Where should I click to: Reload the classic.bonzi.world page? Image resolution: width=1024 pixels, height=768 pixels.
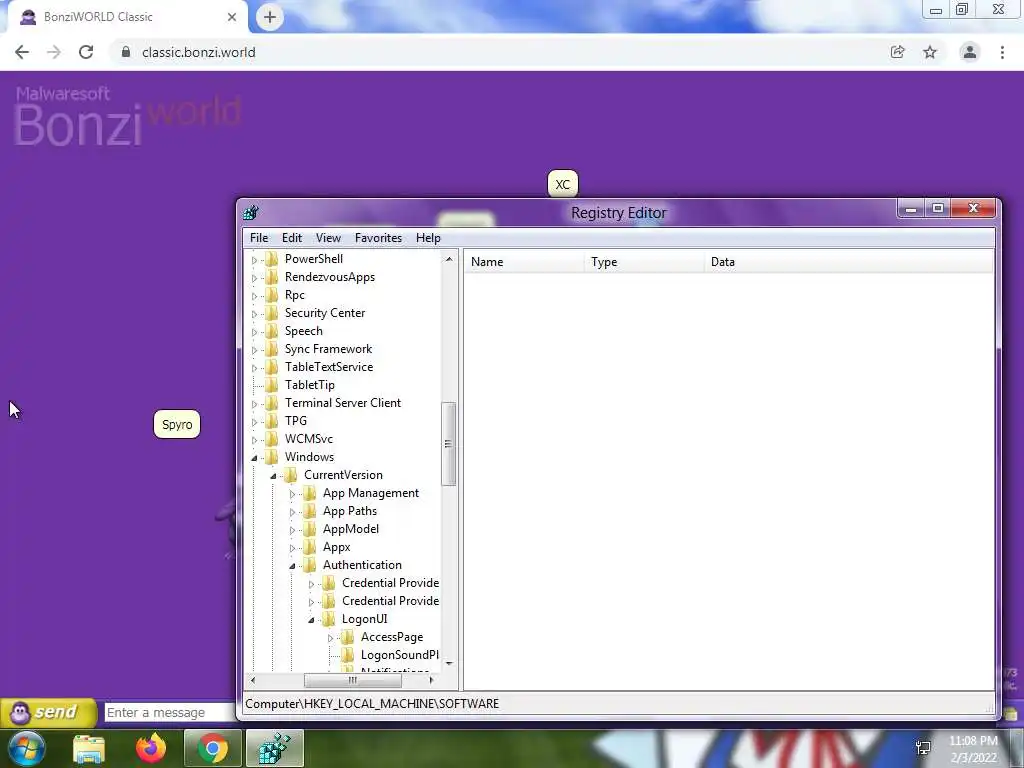tap(86, 52)
